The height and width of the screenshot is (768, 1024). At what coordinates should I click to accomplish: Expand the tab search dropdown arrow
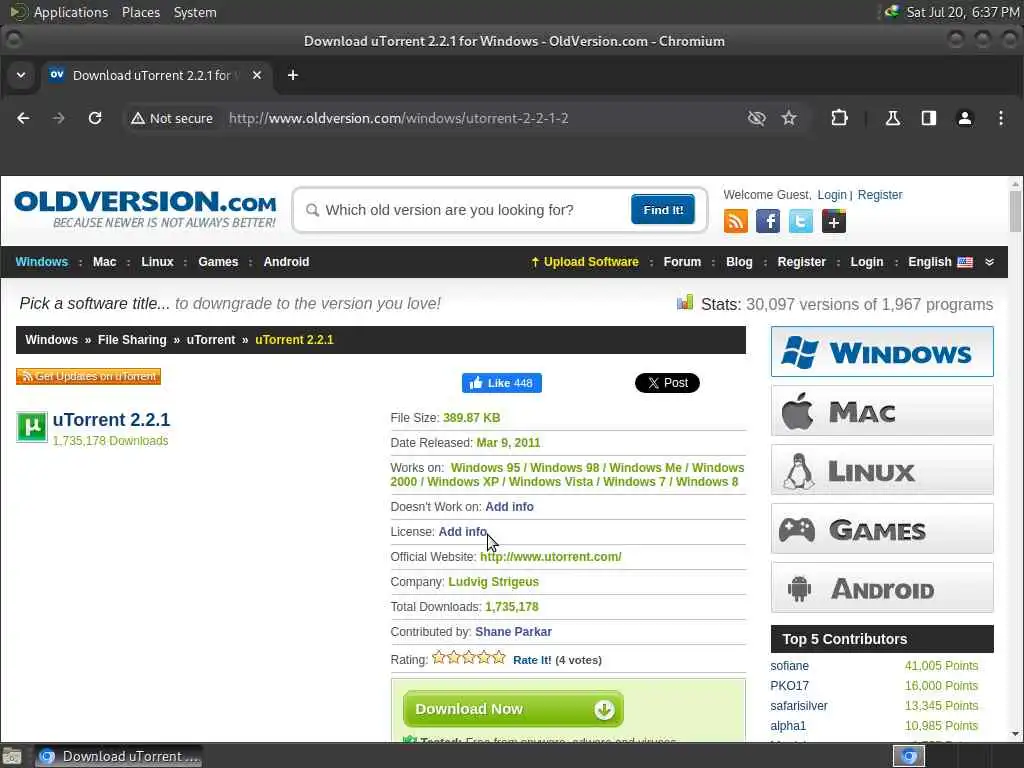[x=21, y=75]
